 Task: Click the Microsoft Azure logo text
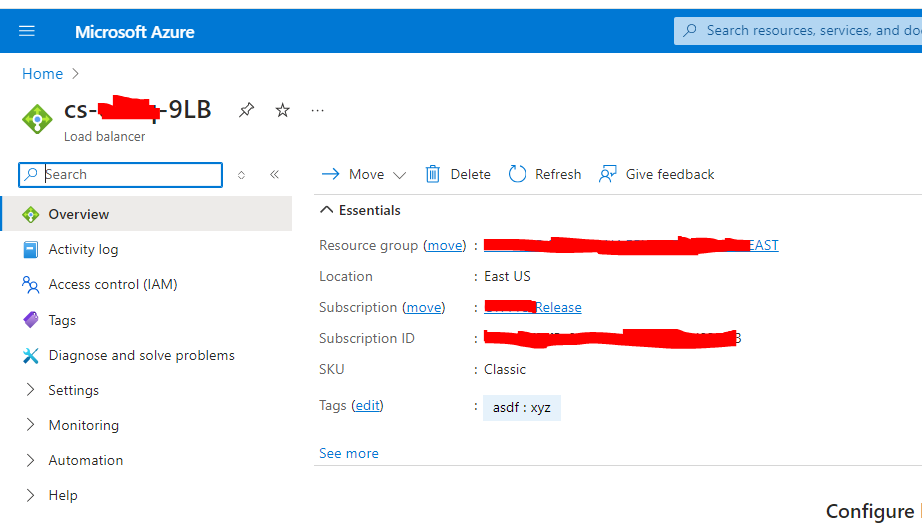point(135,32)
